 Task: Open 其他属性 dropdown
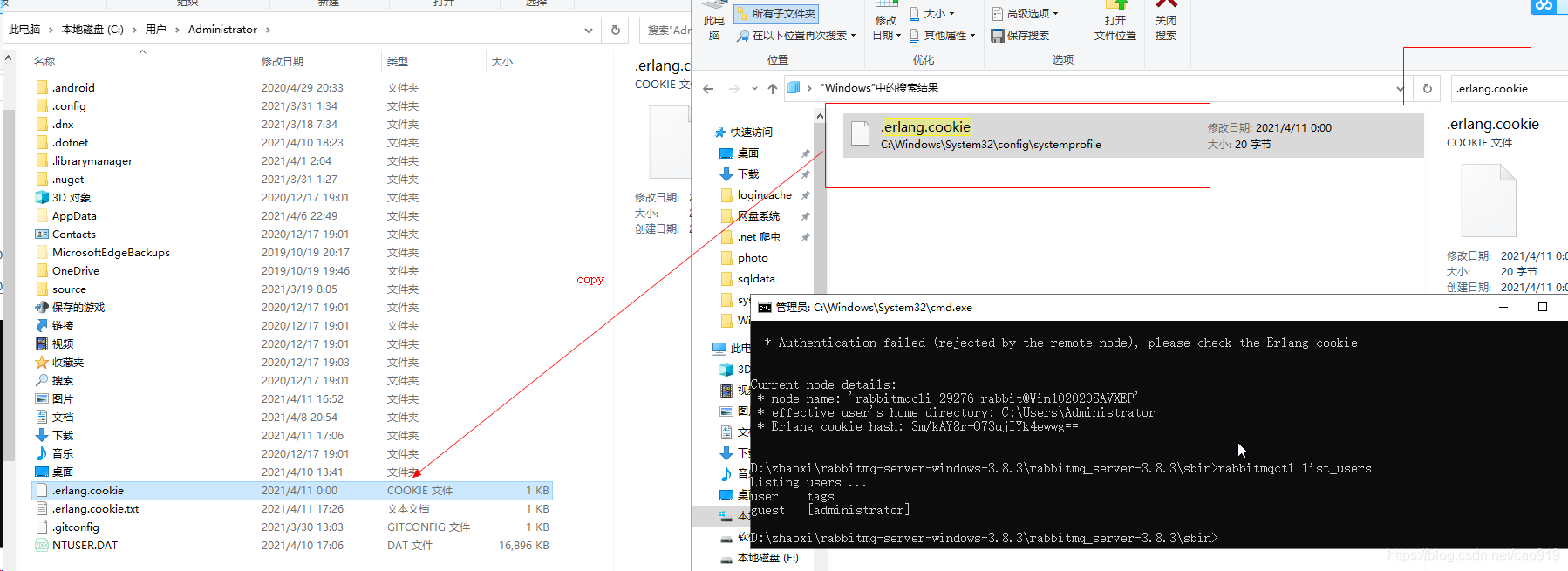coord(943,36)
